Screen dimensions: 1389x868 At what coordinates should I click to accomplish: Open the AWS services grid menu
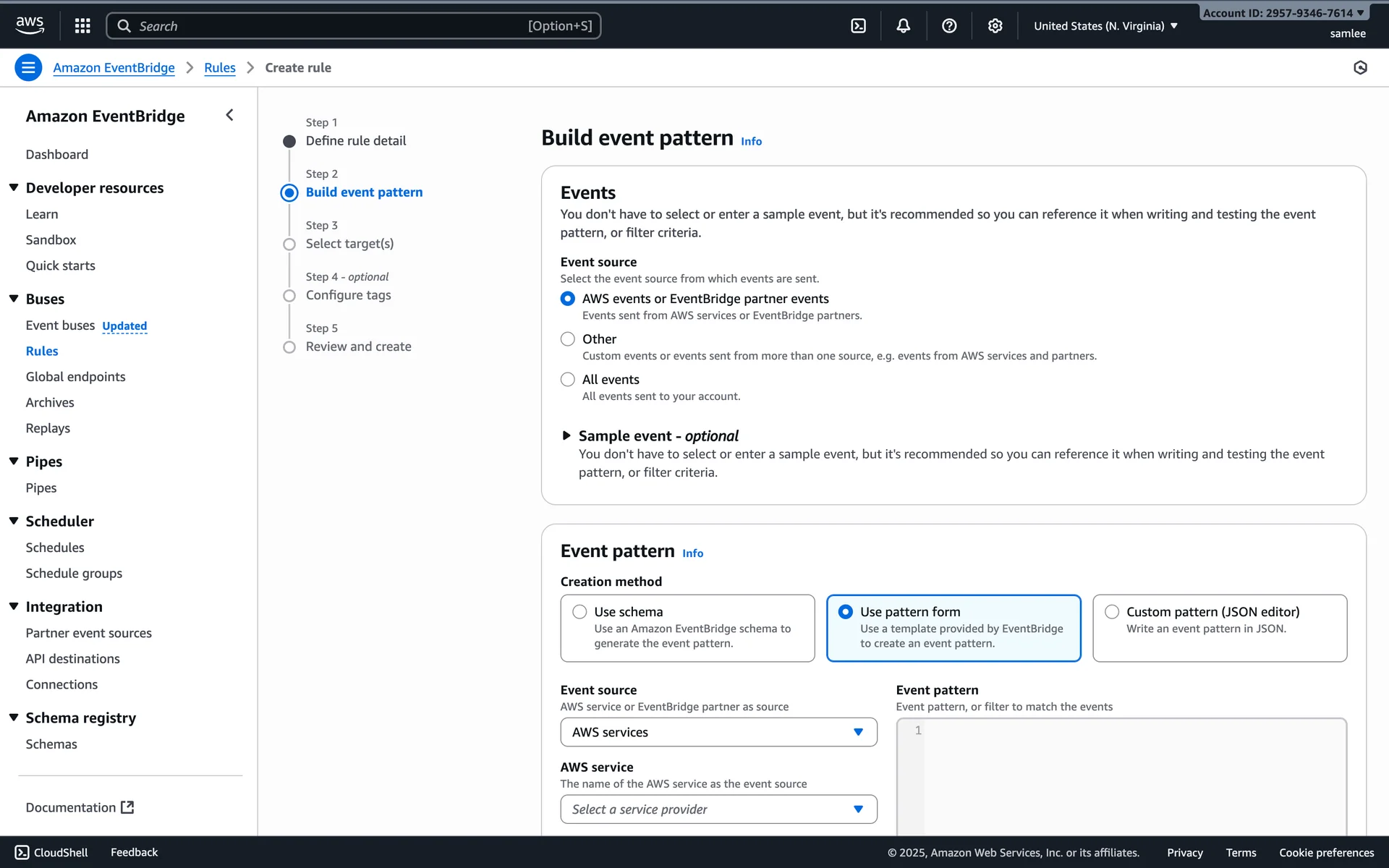(82, 26)
